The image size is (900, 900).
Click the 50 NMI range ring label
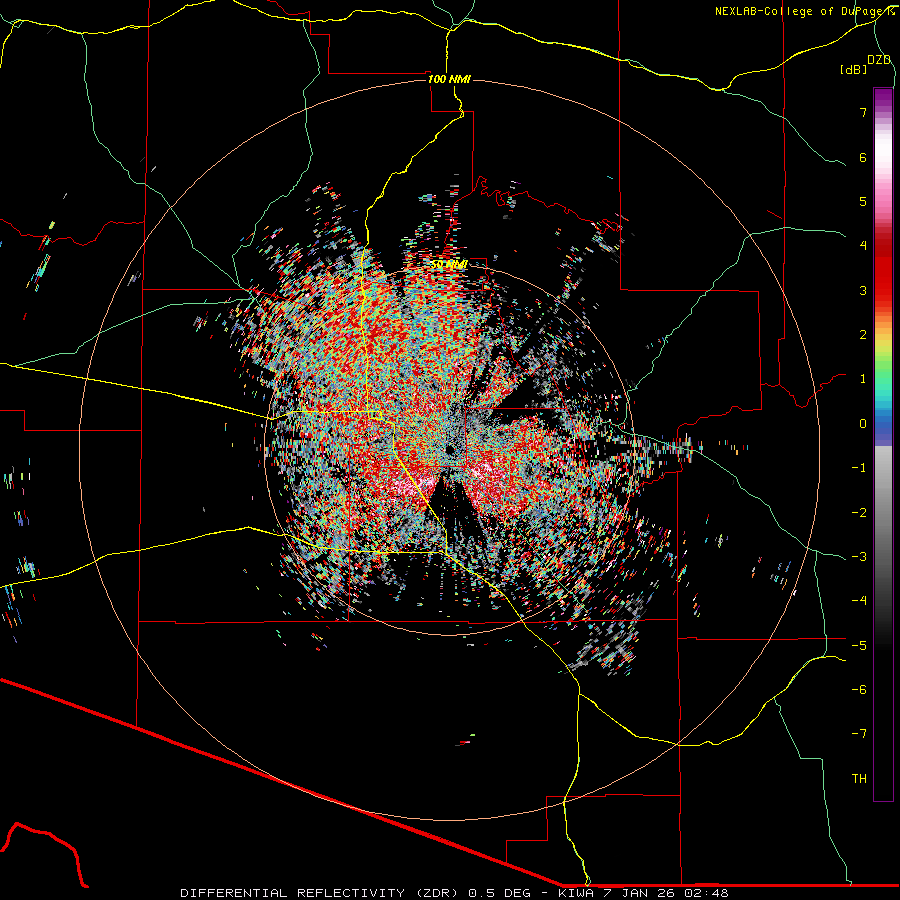point(449,264)
